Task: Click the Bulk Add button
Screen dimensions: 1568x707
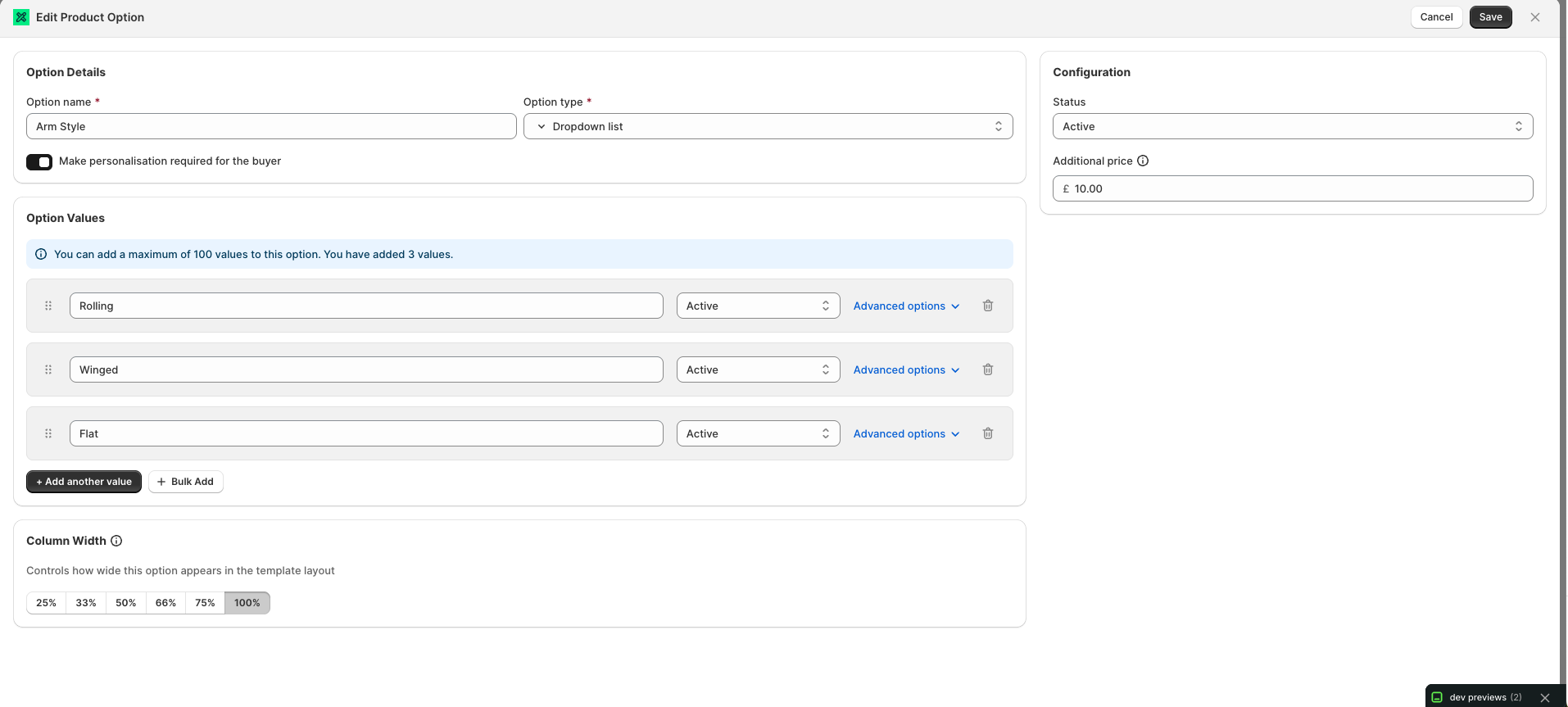Action: coord(186,482)
